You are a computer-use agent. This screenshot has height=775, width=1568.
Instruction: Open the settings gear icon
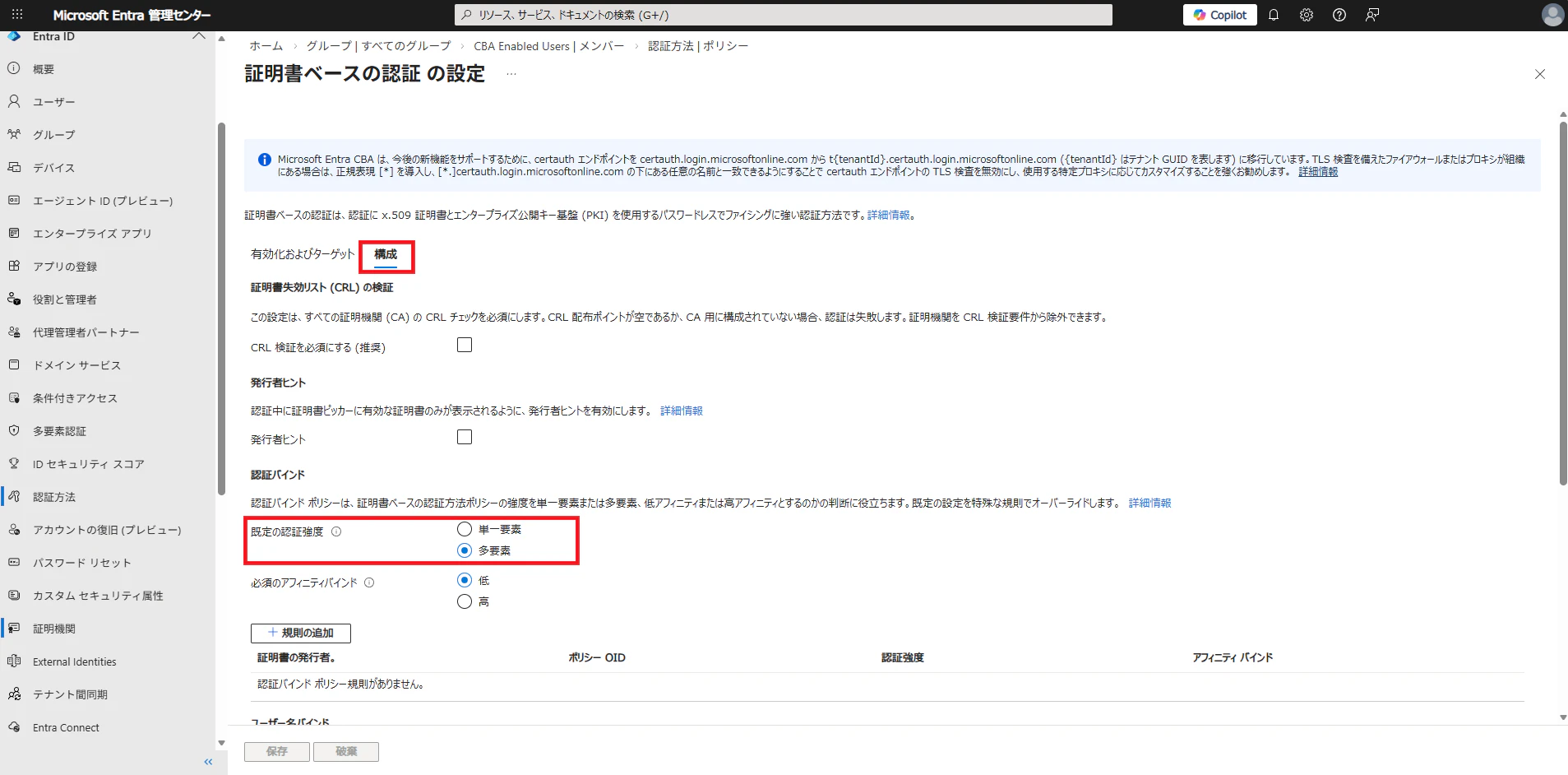[1307, 15]
